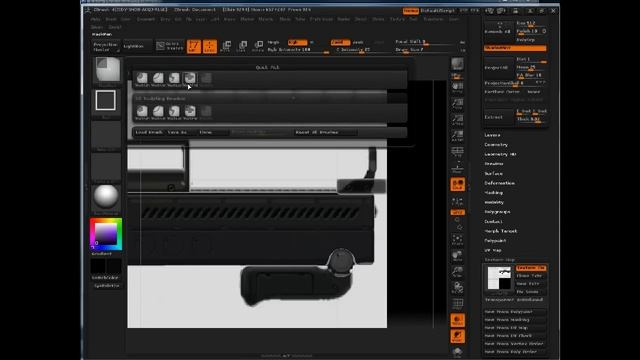Toggle the orange Transp transparency button

coord(458,320)
